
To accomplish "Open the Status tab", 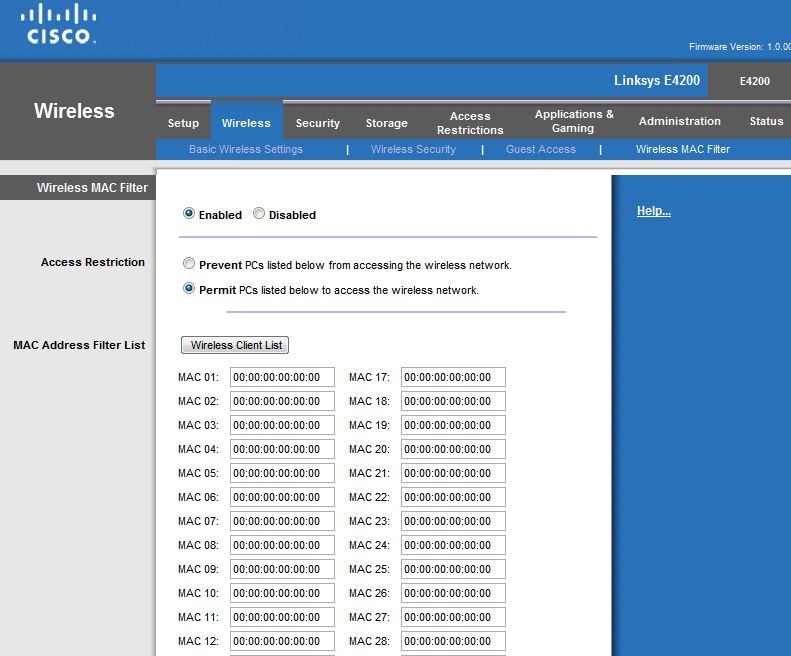I will point(766,121).
